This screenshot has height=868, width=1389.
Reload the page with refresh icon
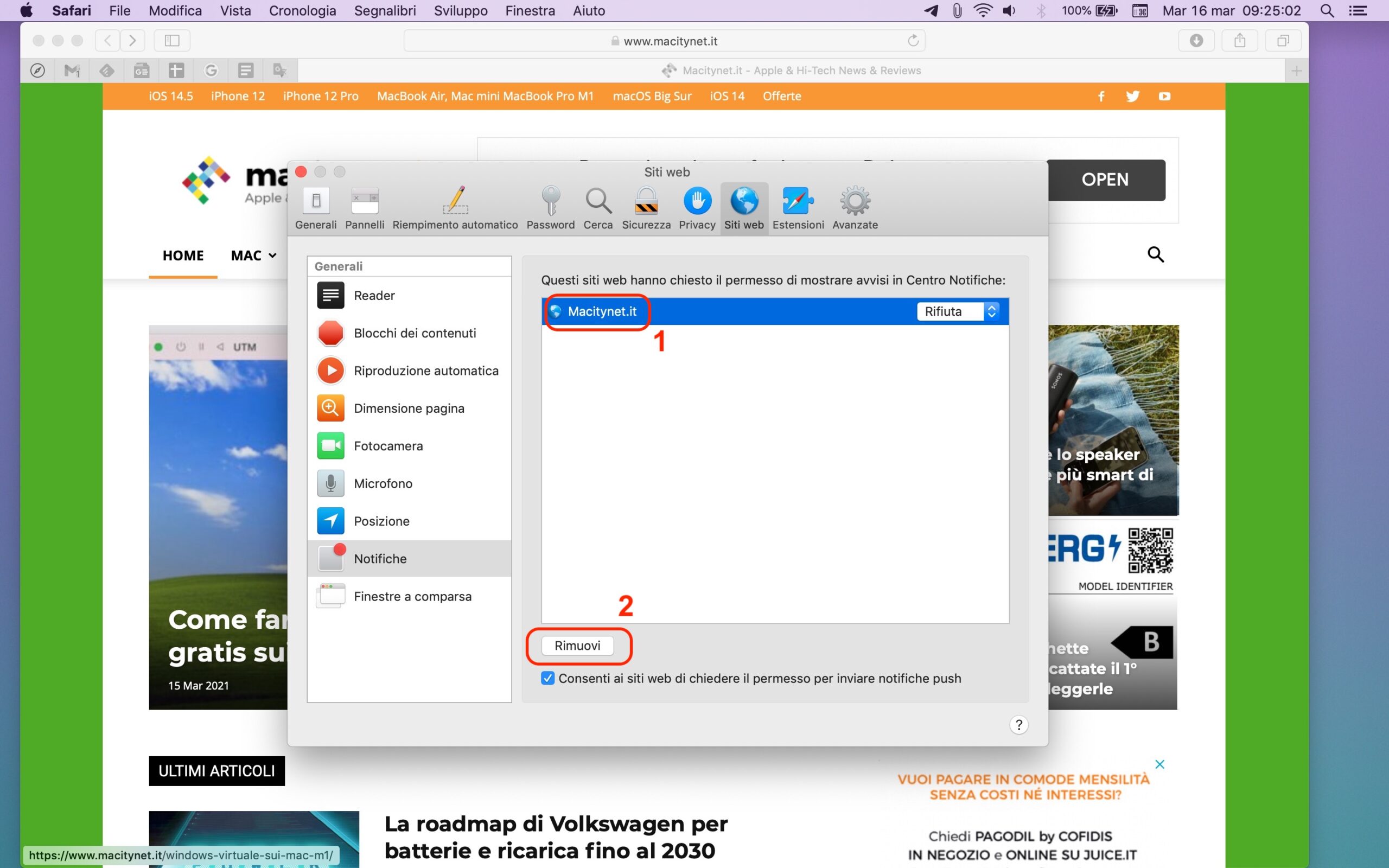[x=913, y=40]
